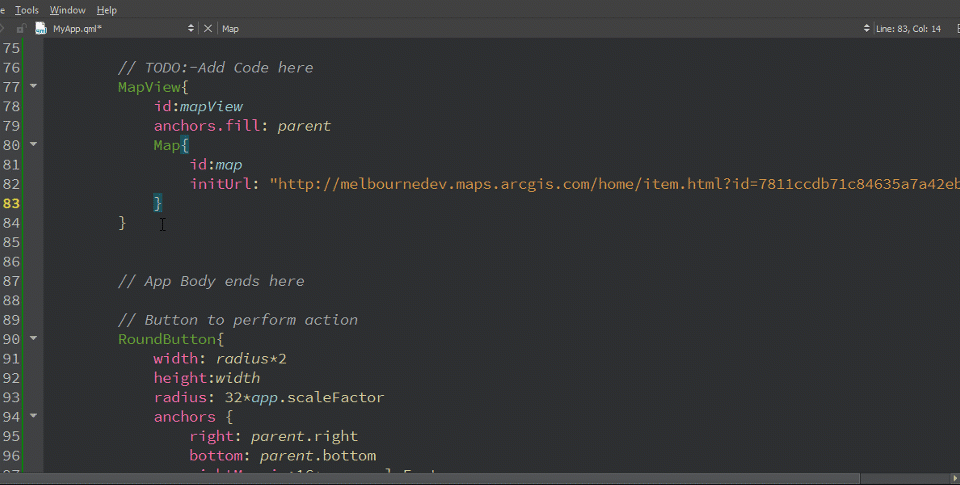Click the 'id:map' line

[216, 165]
